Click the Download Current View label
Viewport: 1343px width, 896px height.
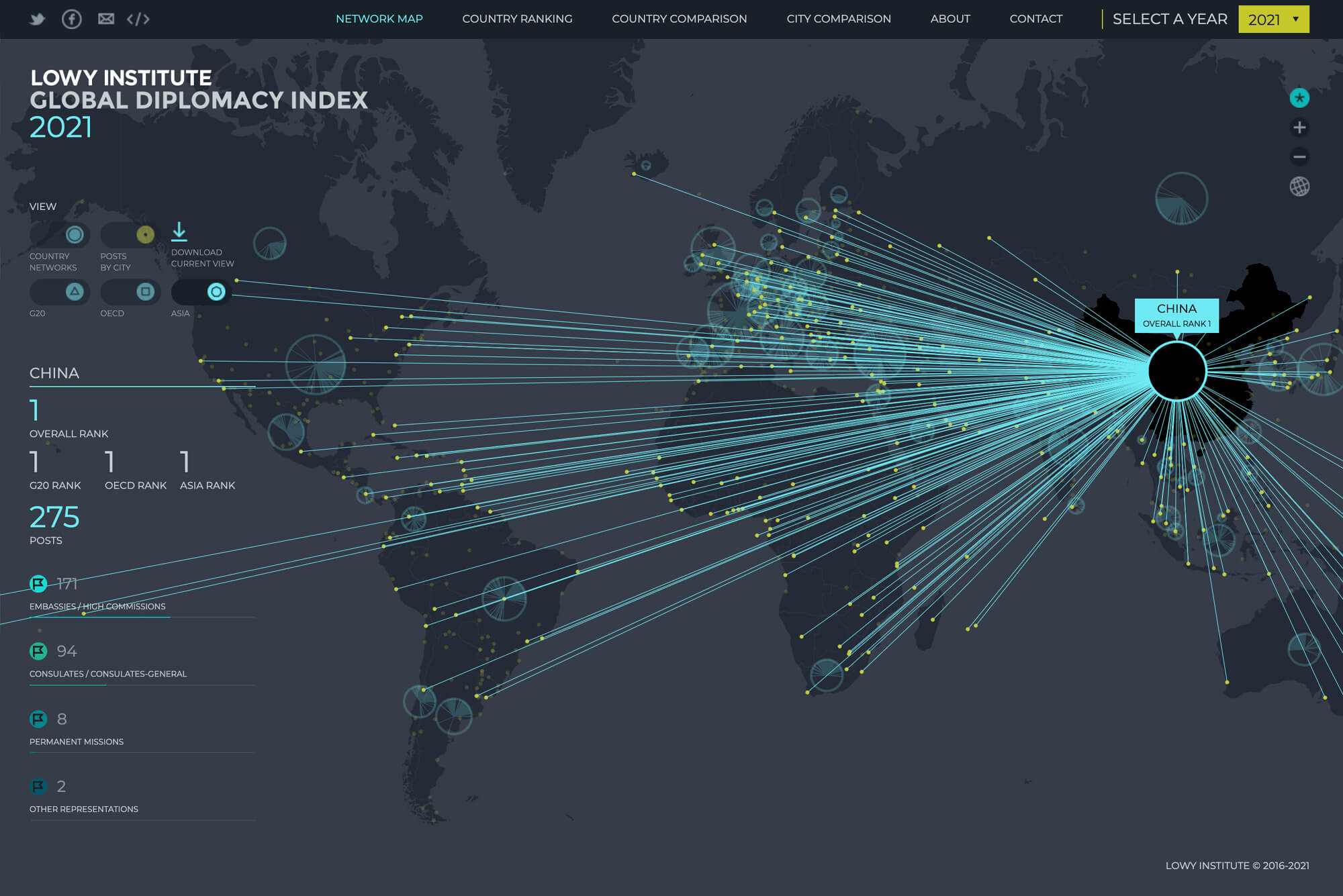[x=202, y=258]
